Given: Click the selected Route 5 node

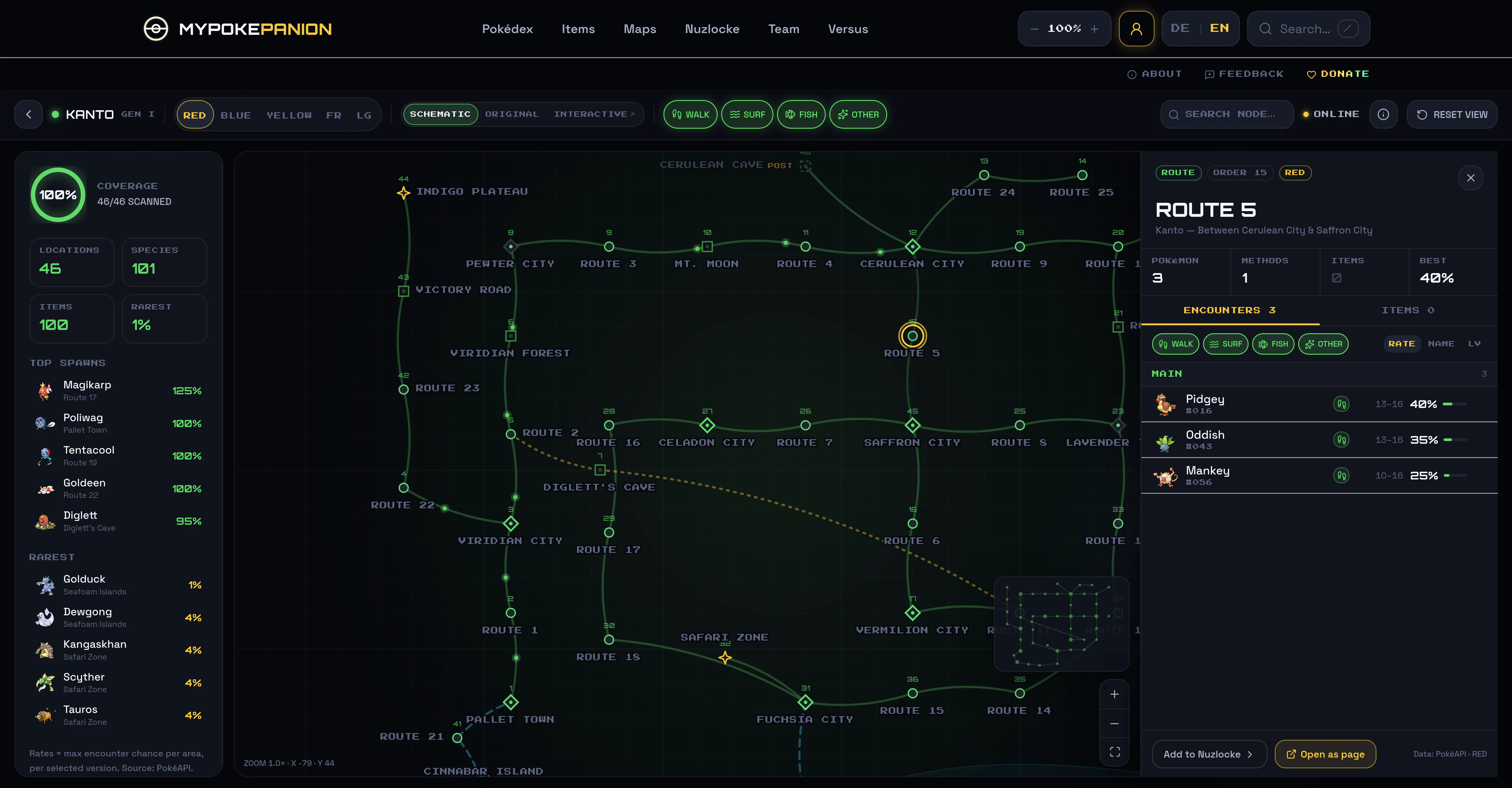Looking at the screenshot, I should pyautogui.click(x=912, y=336).
